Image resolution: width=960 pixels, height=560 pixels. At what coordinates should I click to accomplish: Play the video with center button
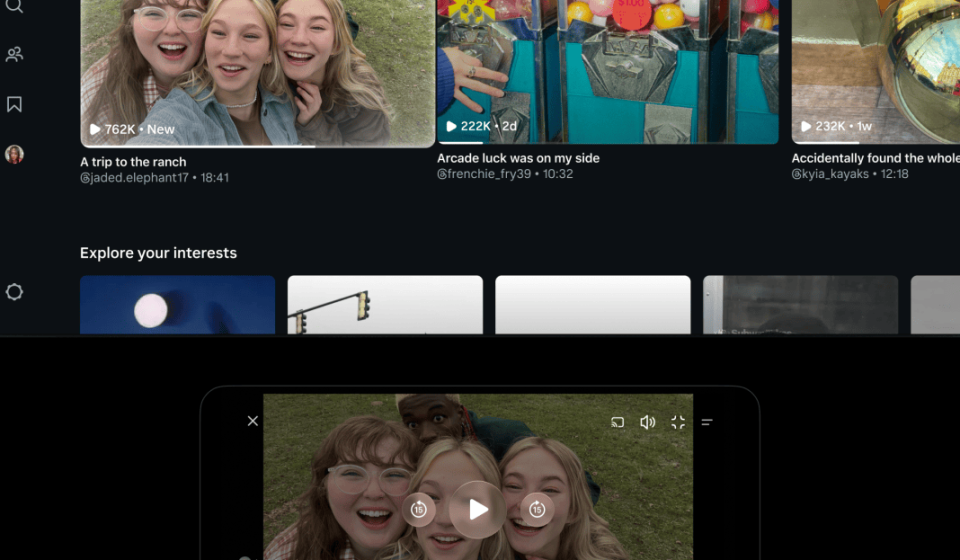pyautogui.click(x=478, y=509)
